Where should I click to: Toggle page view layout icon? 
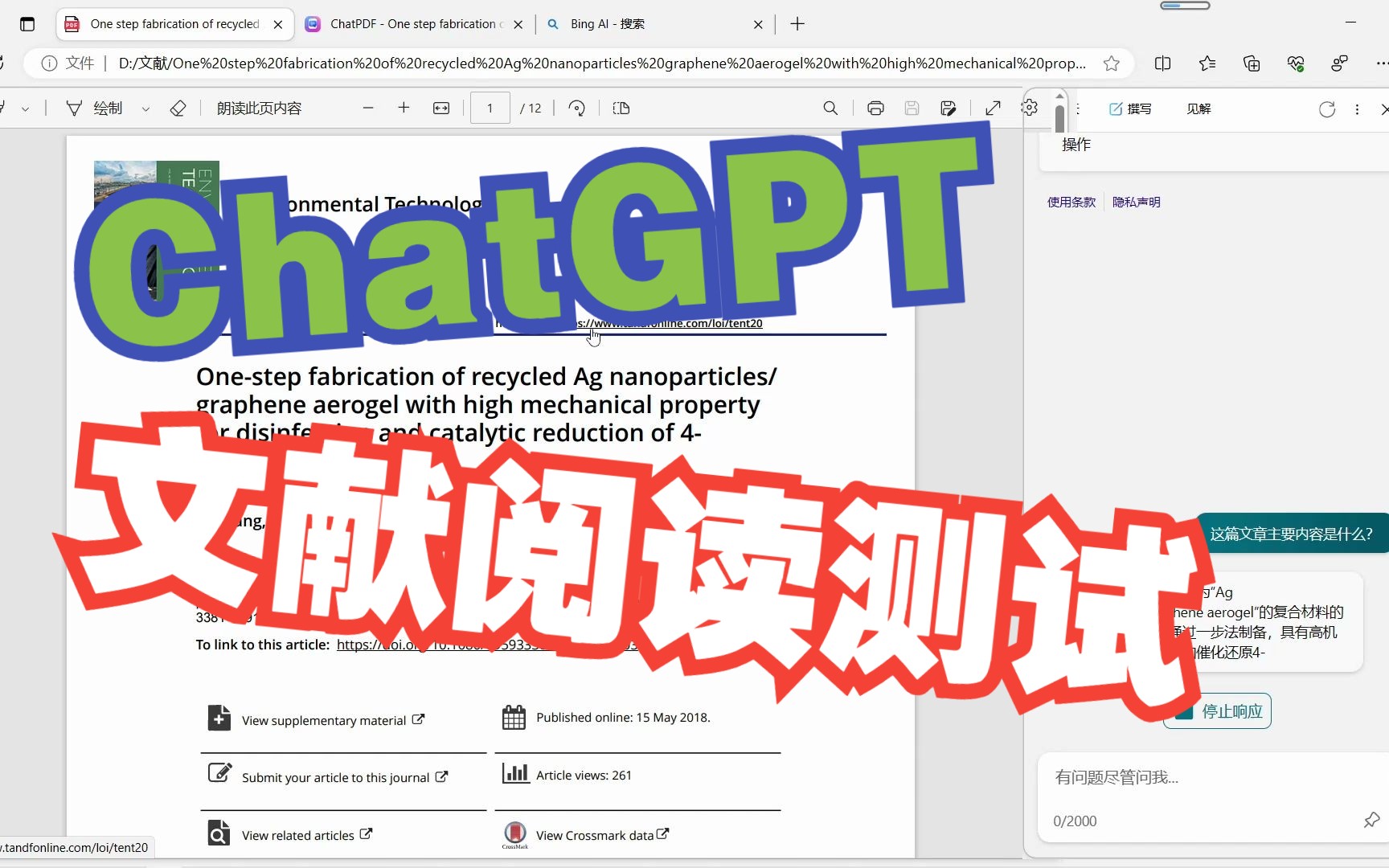coord(621,108)
